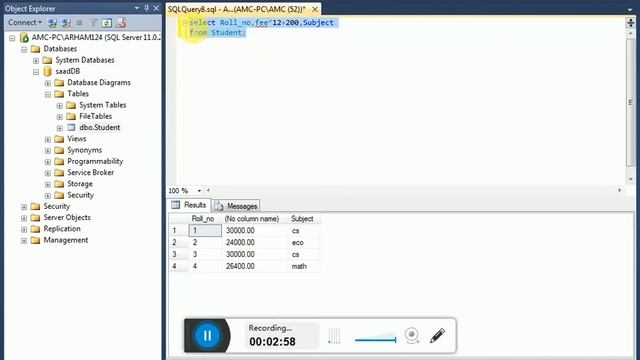Expand Security folder under saadDB
Screen dimensions: 640x360
click(48, 196)
